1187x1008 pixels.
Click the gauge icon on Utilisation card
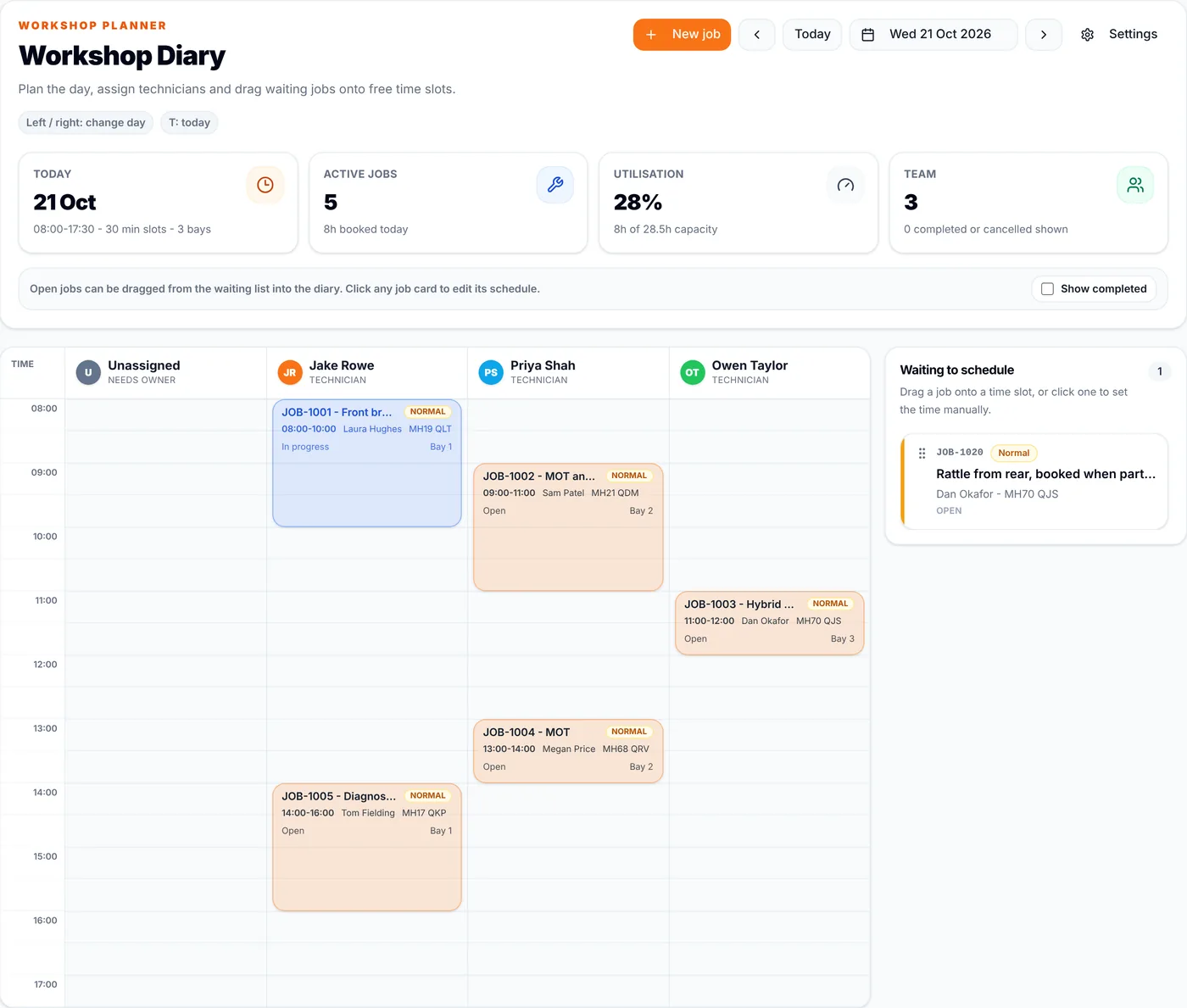845,185
